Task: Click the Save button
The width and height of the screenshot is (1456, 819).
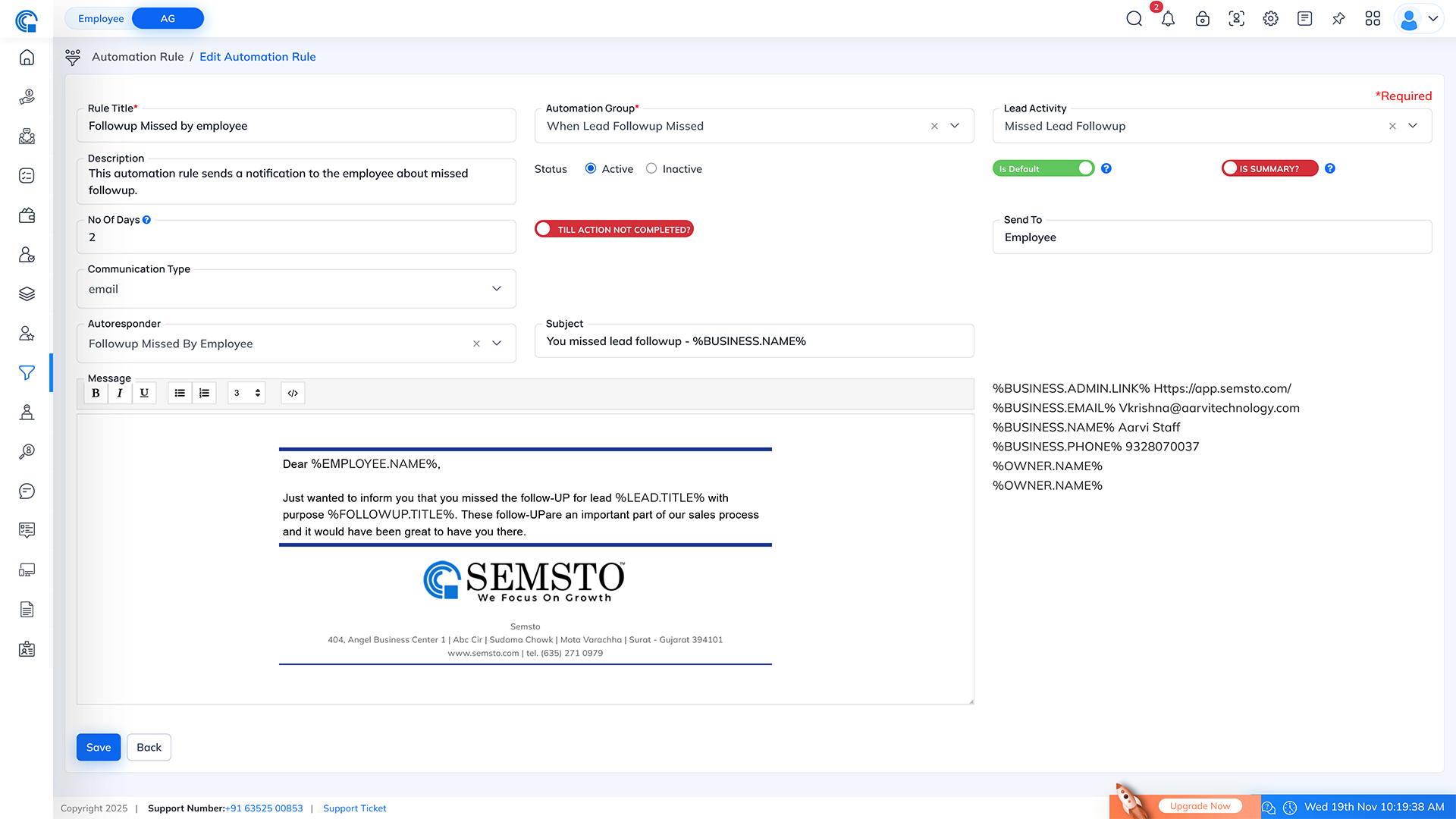Action: pyautogui.click(x=99, y=747)
